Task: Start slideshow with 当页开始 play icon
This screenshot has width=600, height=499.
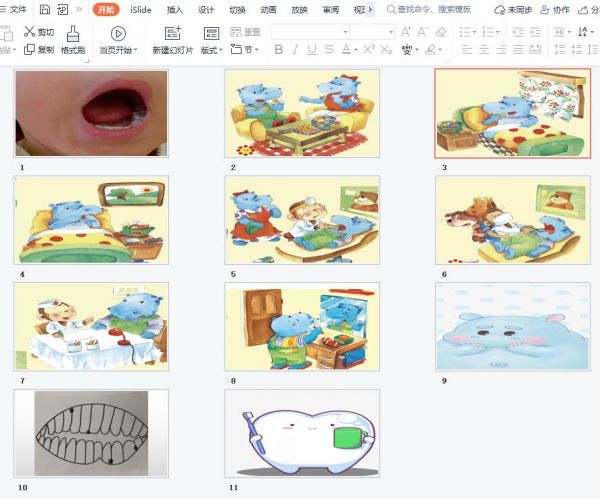Action: tap(118, 34)
